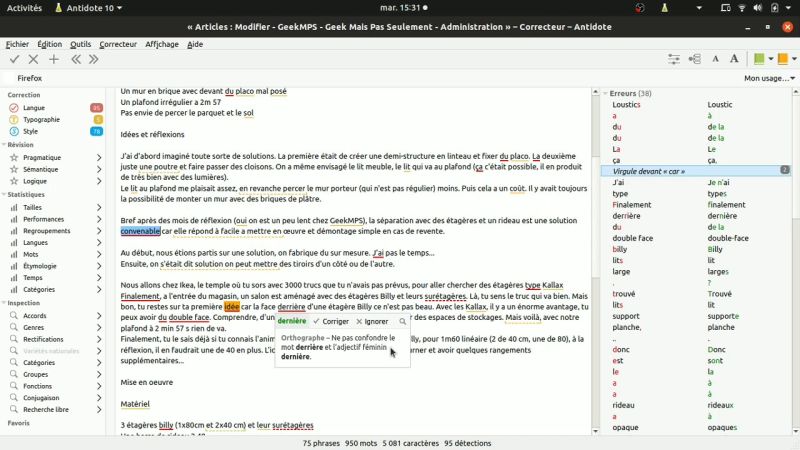Click Ignorer in the correction tooltip
Image resolution: width=800 pixels, height=450 pixels.
tap(372, 321)
